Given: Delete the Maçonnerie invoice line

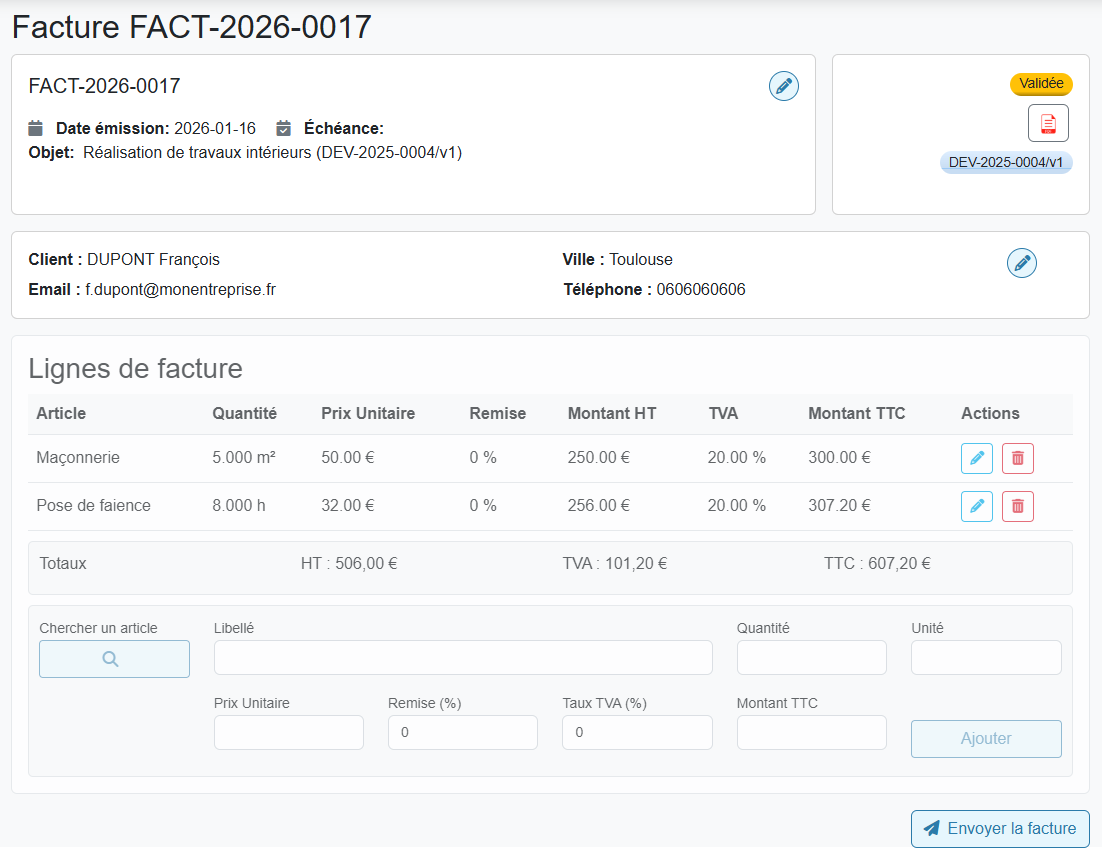Looking at the screenshot, I should pos(1017,458).
